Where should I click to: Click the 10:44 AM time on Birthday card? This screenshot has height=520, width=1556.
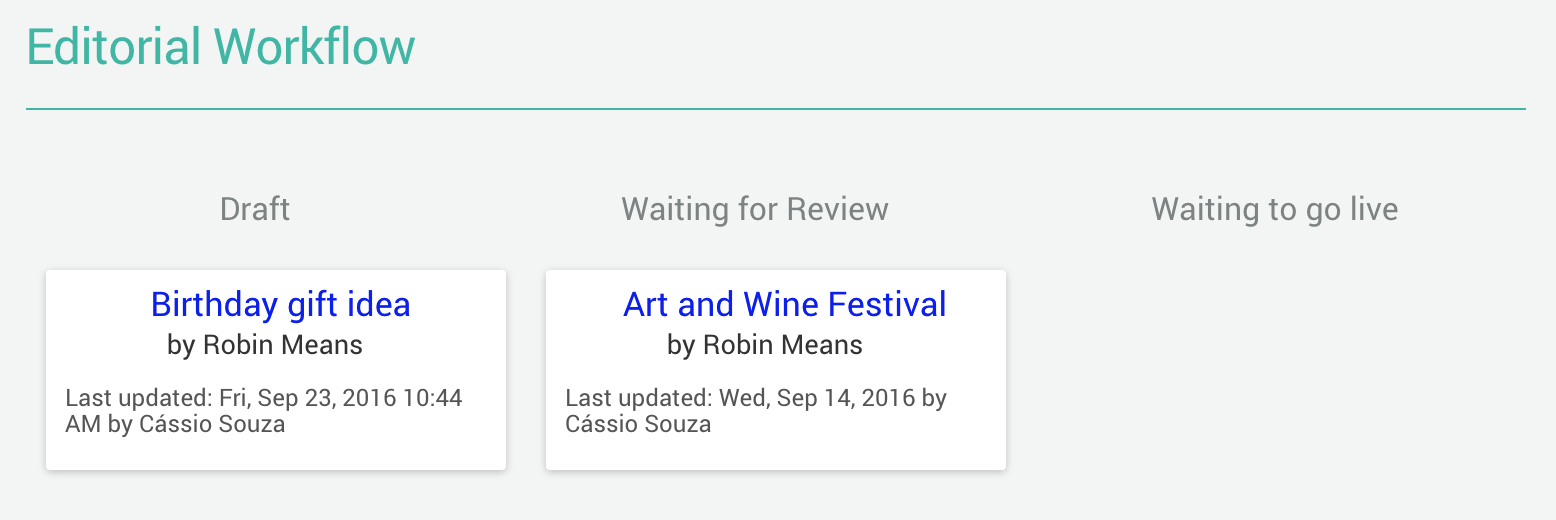coord(264,411)
